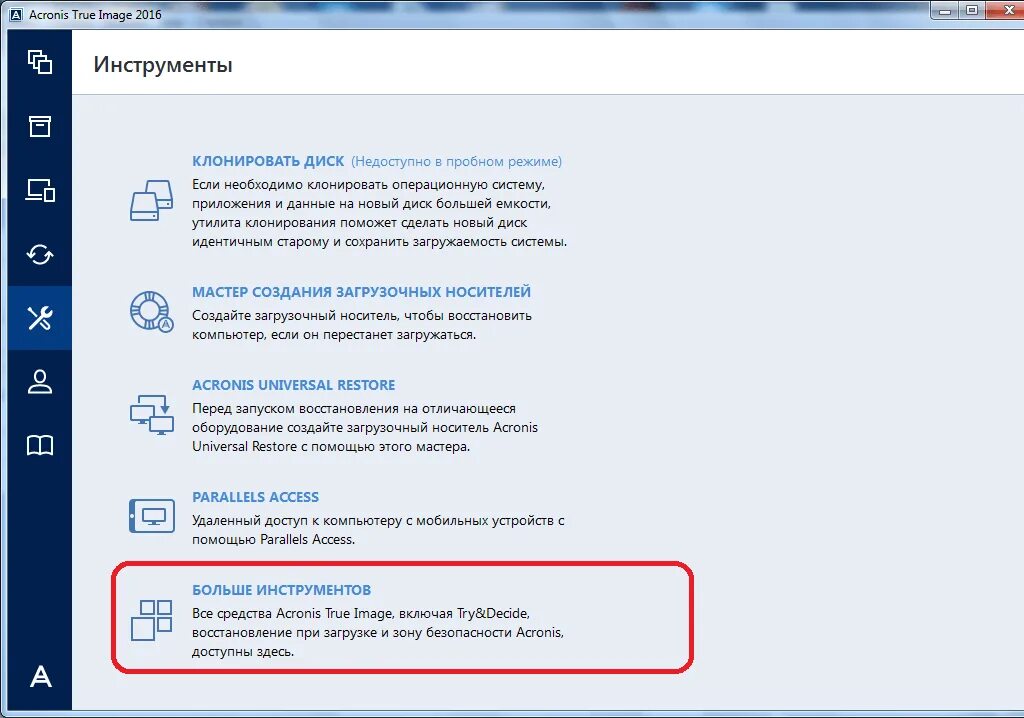
Task: Open БОЛЬШЕ ИНСТРУМЕНТОВ
Action: click(281, 589)
